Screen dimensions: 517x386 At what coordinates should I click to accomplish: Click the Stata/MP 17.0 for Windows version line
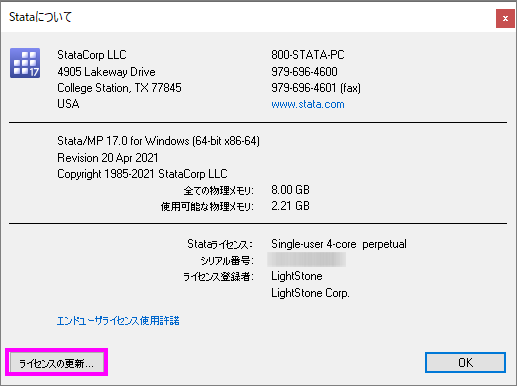click(x=158, y=141)
